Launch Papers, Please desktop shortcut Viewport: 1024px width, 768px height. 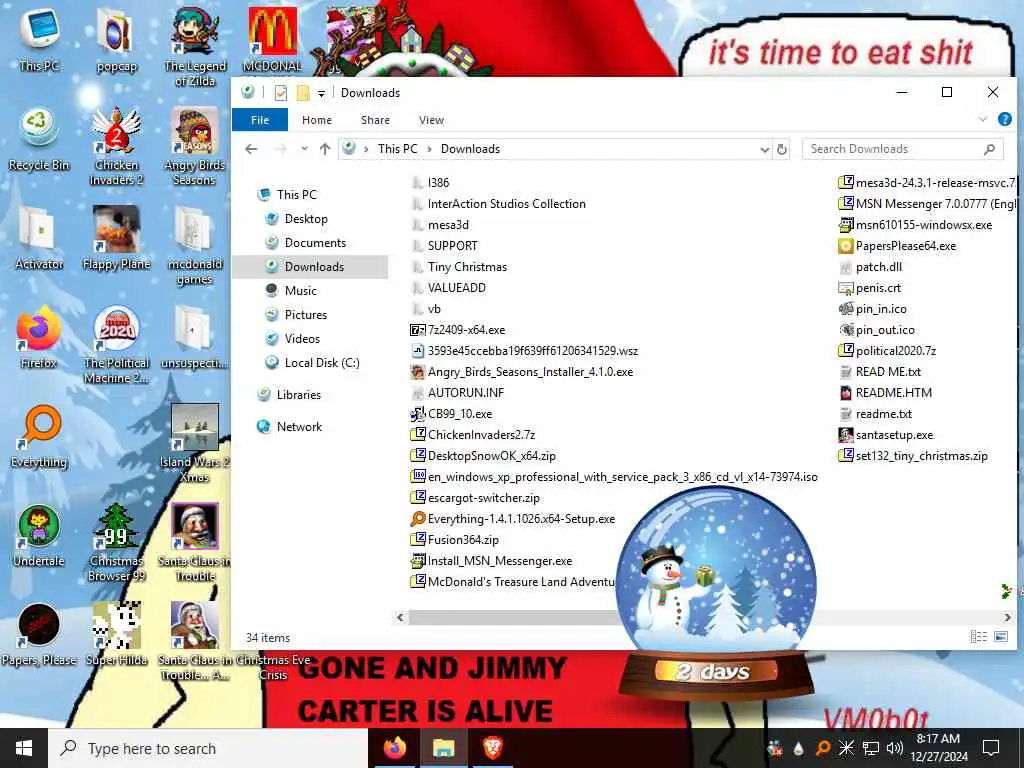pyautogui.click(x=39, y=635)
